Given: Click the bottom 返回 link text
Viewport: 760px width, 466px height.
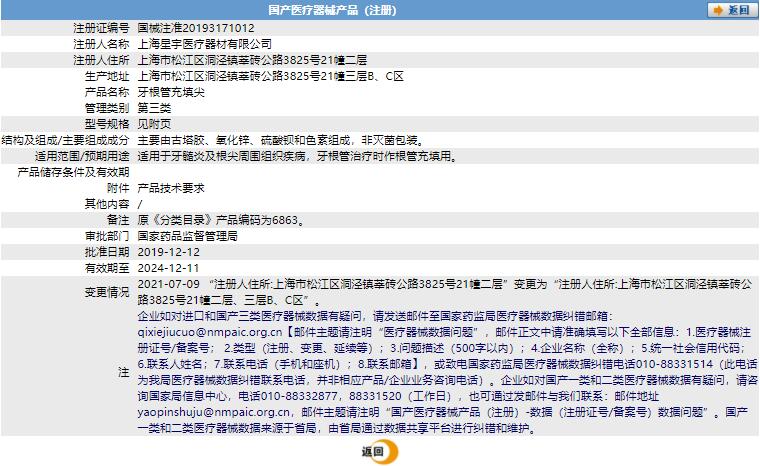Looking at the screenshot, I should [x=372, y=452].
